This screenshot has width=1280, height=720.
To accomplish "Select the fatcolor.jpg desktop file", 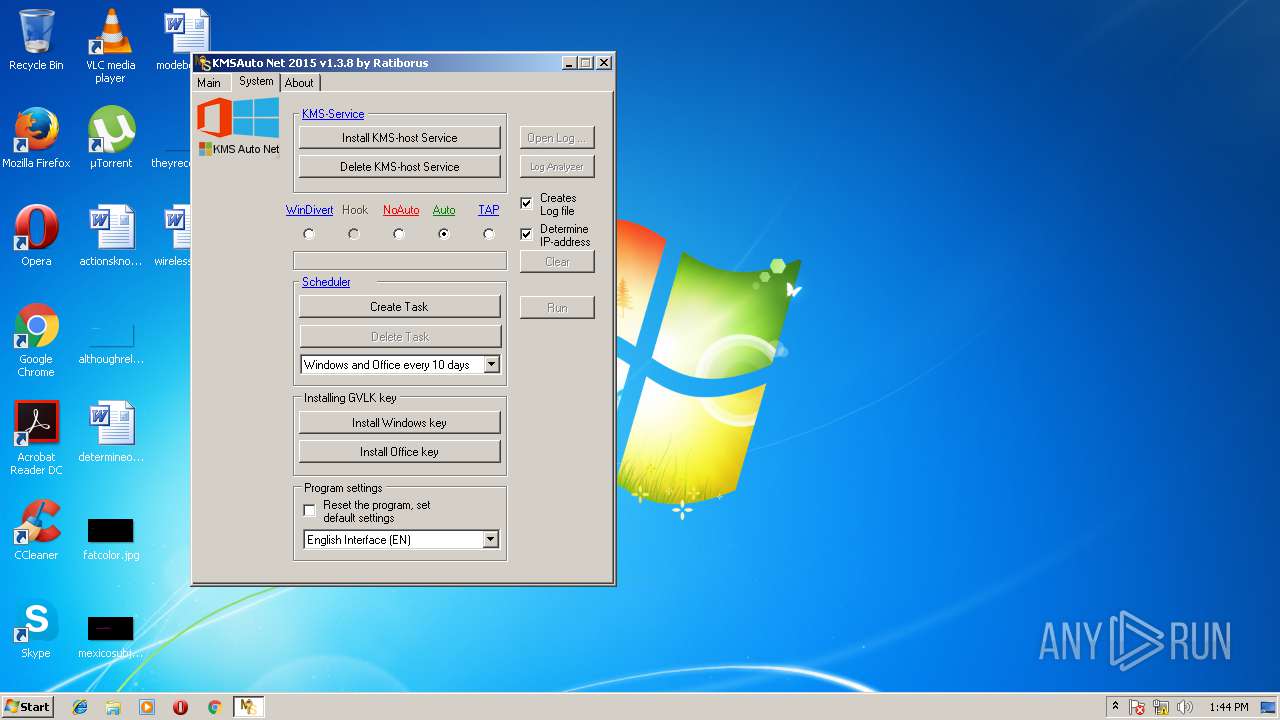I will [x=110, y=538].
